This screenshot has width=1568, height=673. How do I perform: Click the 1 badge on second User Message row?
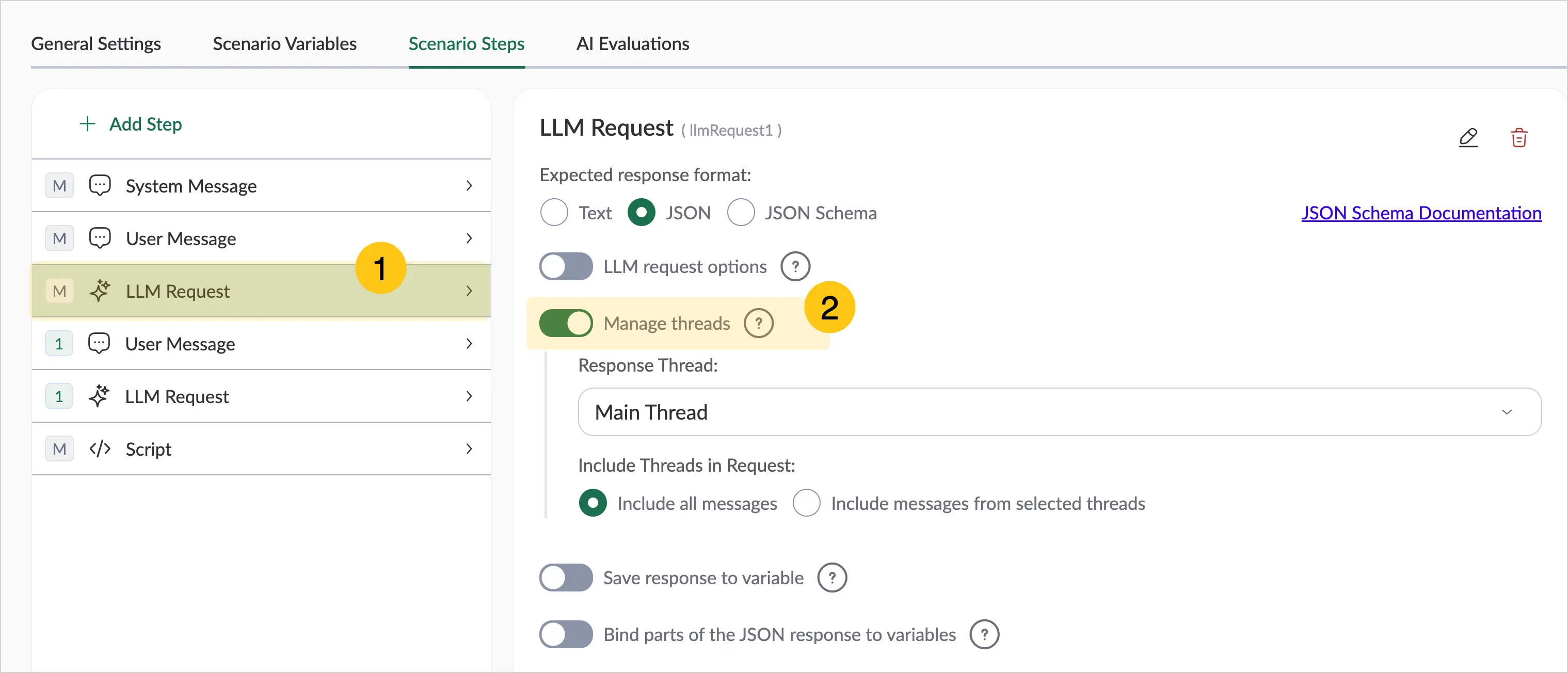(59, 344)
